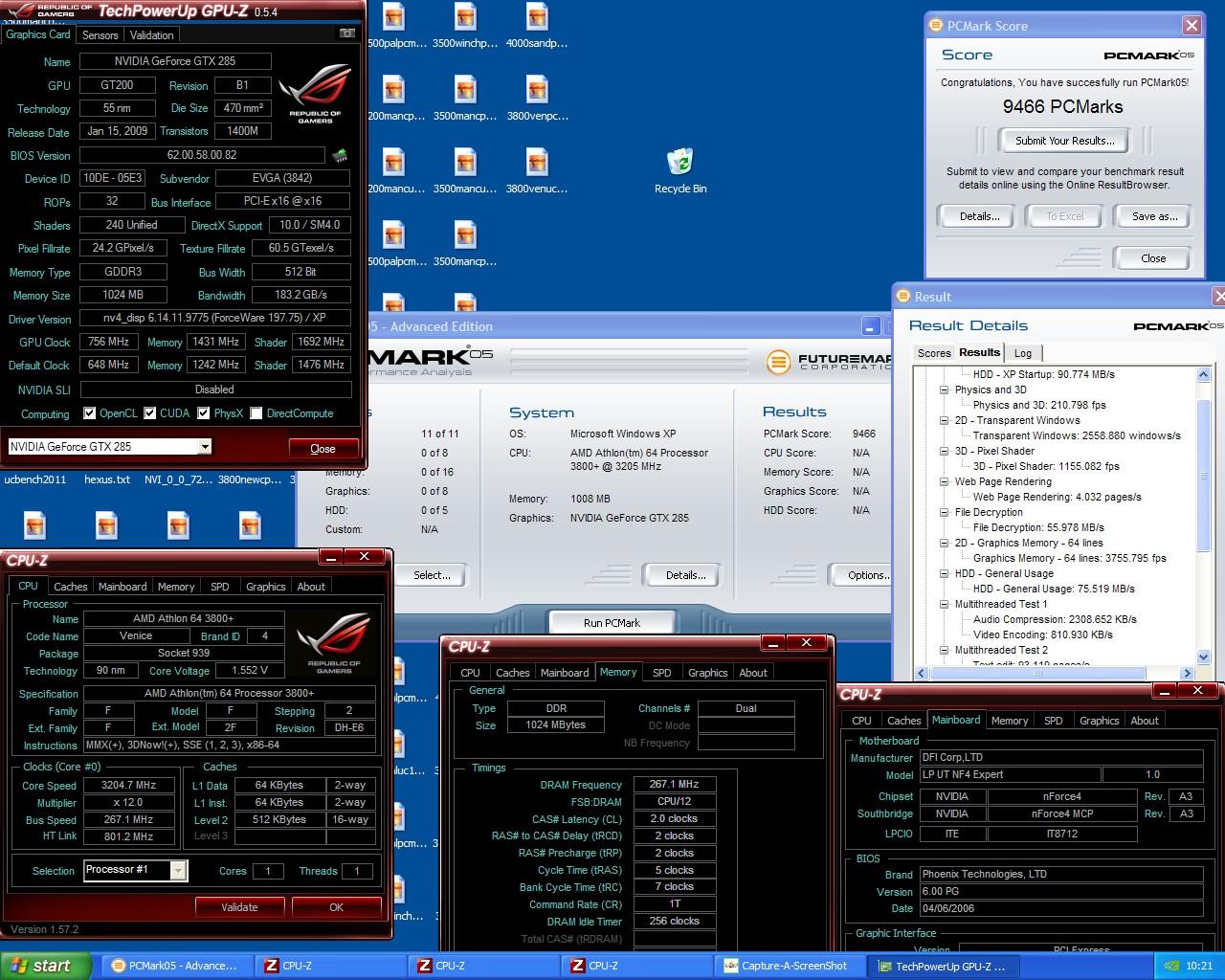Open the Validation tab in GPU-Z
The height and width of the screenshot is (980, 1225).
(x=151, y=35)
